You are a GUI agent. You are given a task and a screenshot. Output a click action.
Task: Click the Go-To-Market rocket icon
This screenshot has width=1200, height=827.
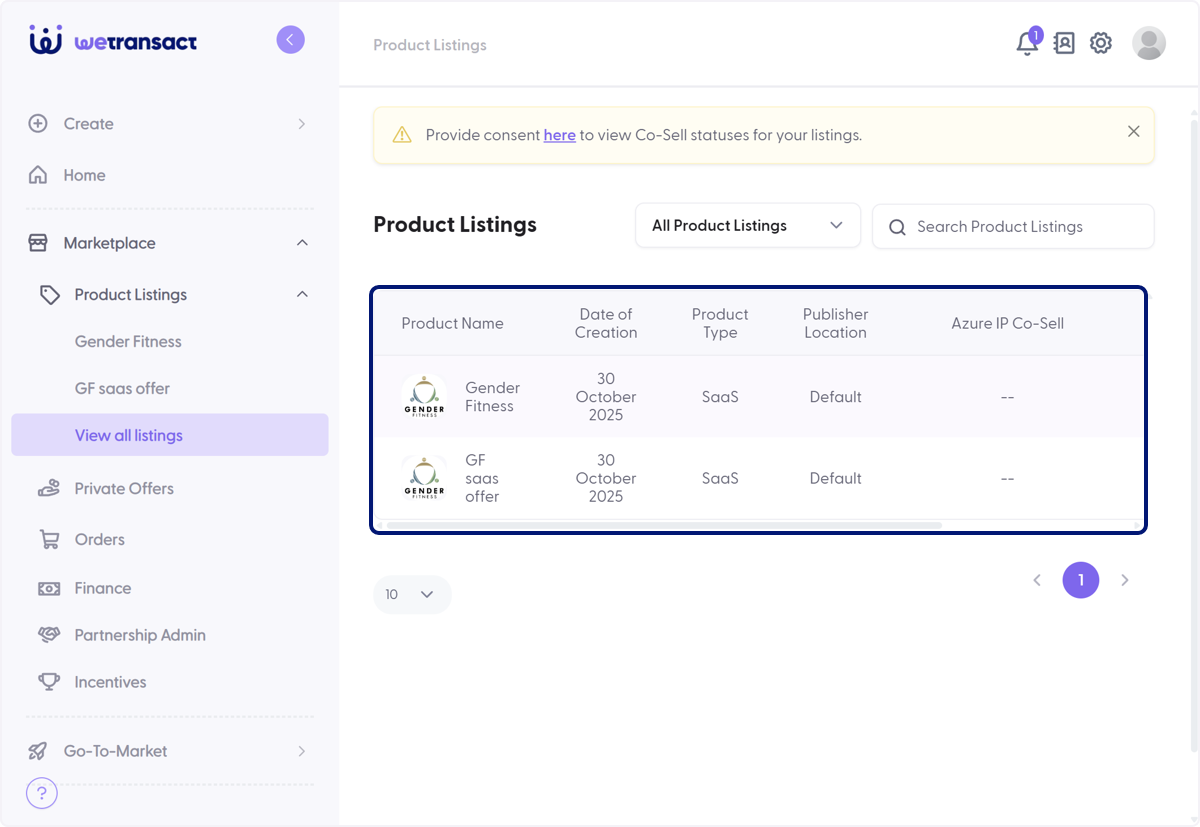(x=38, y=751)
